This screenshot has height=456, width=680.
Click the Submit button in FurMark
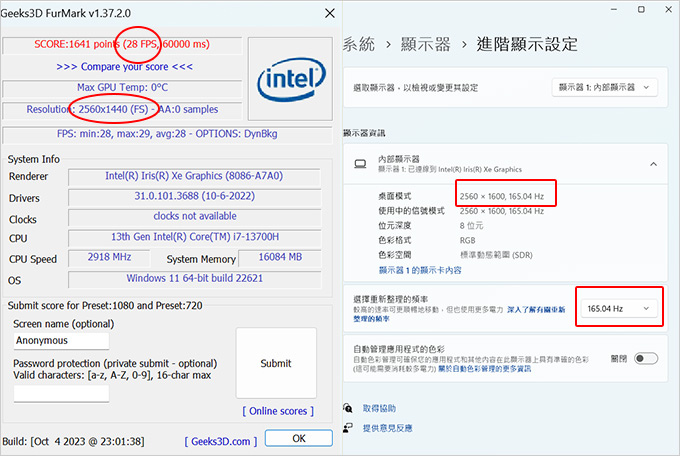[276, 363]
